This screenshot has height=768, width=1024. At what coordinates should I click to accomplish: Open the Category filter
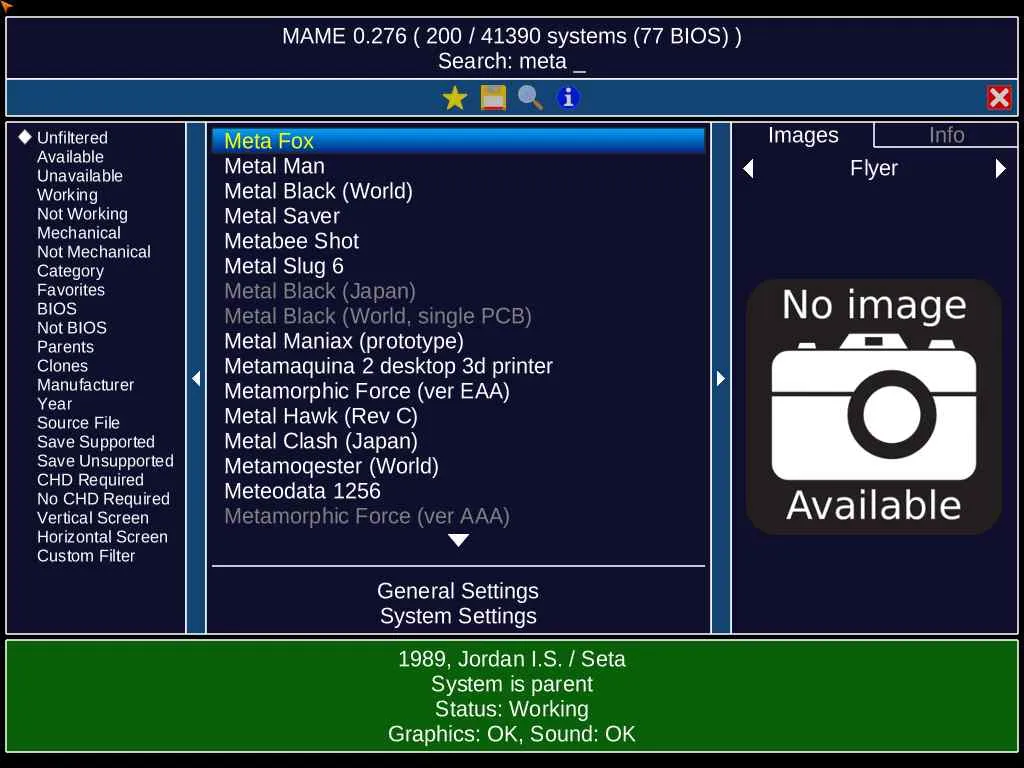pos(70,270)
